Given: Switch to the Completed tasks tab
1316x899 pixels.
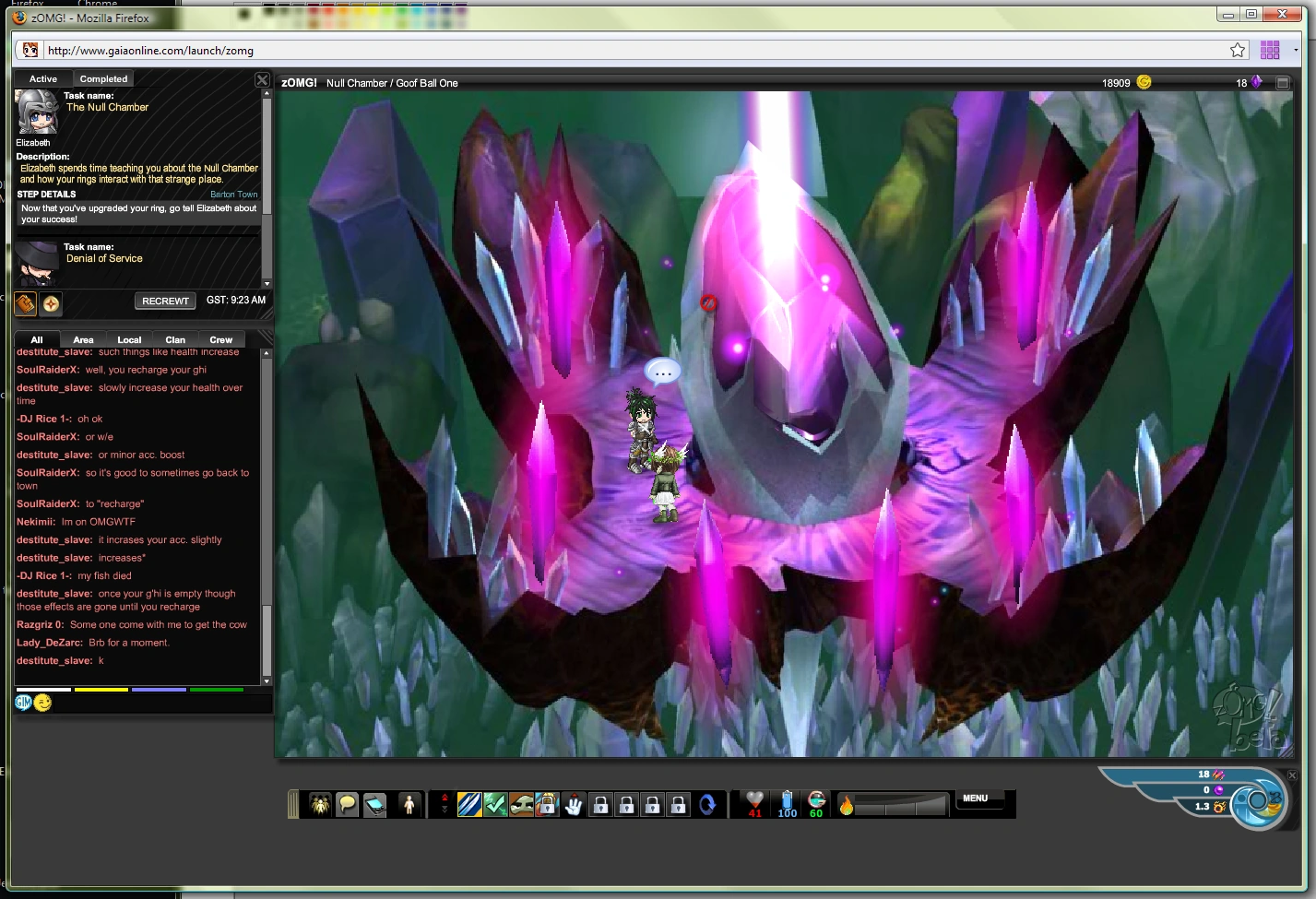Looking at the screenshot, I should [103, 79].
